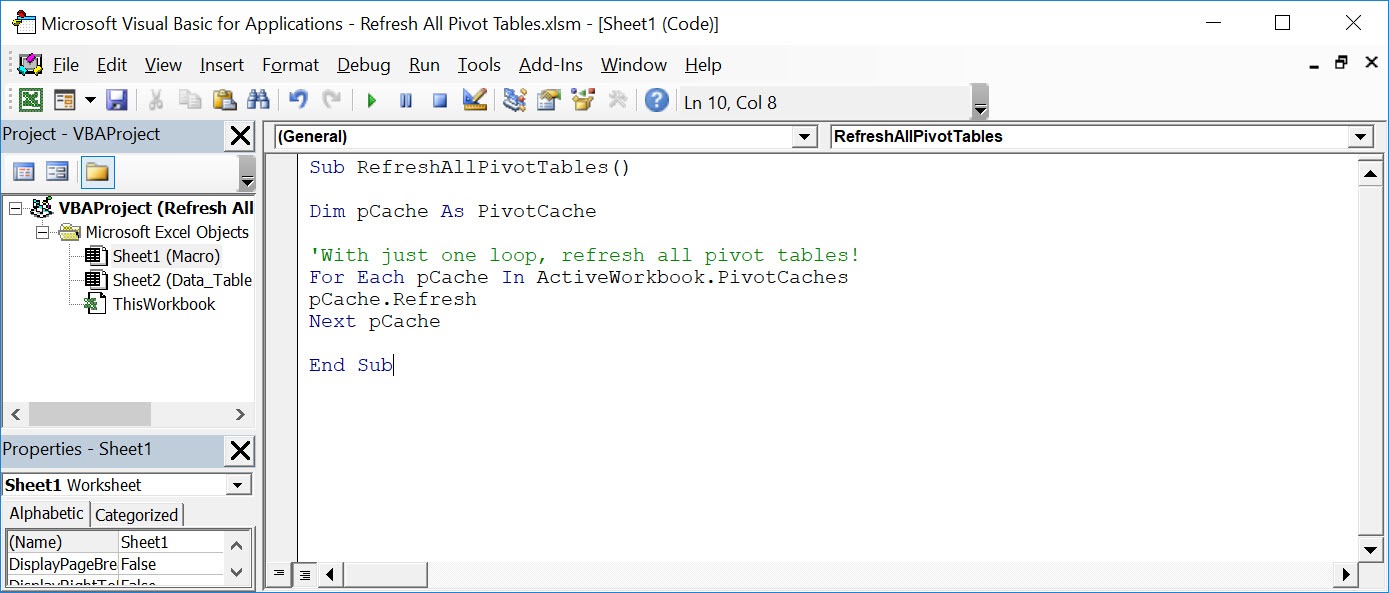
Task: Run the RefreshAllPivotTables macro
Action: coord(372,100)
